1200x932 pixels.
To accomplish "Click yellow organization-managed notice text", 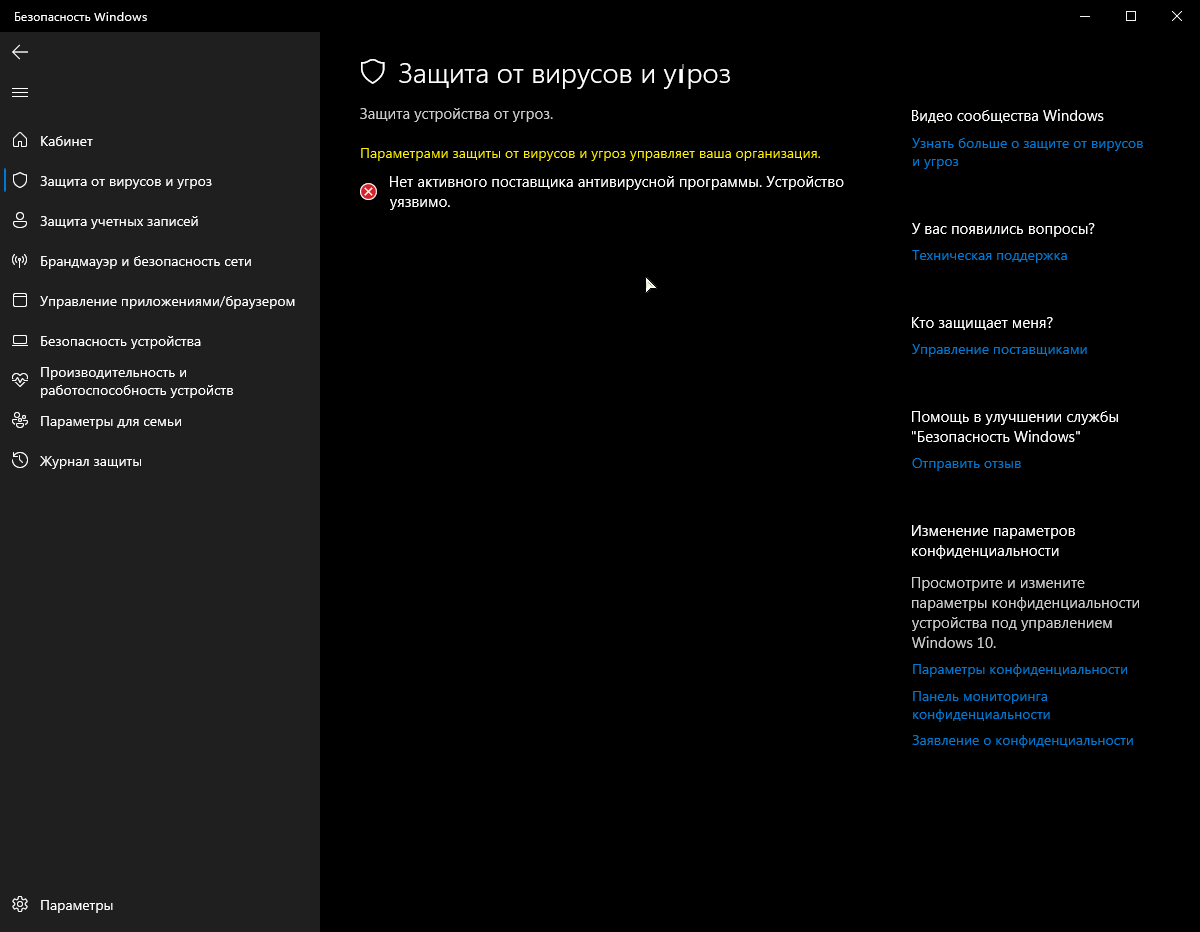I will pyautogui.click(x=590, y=154).
